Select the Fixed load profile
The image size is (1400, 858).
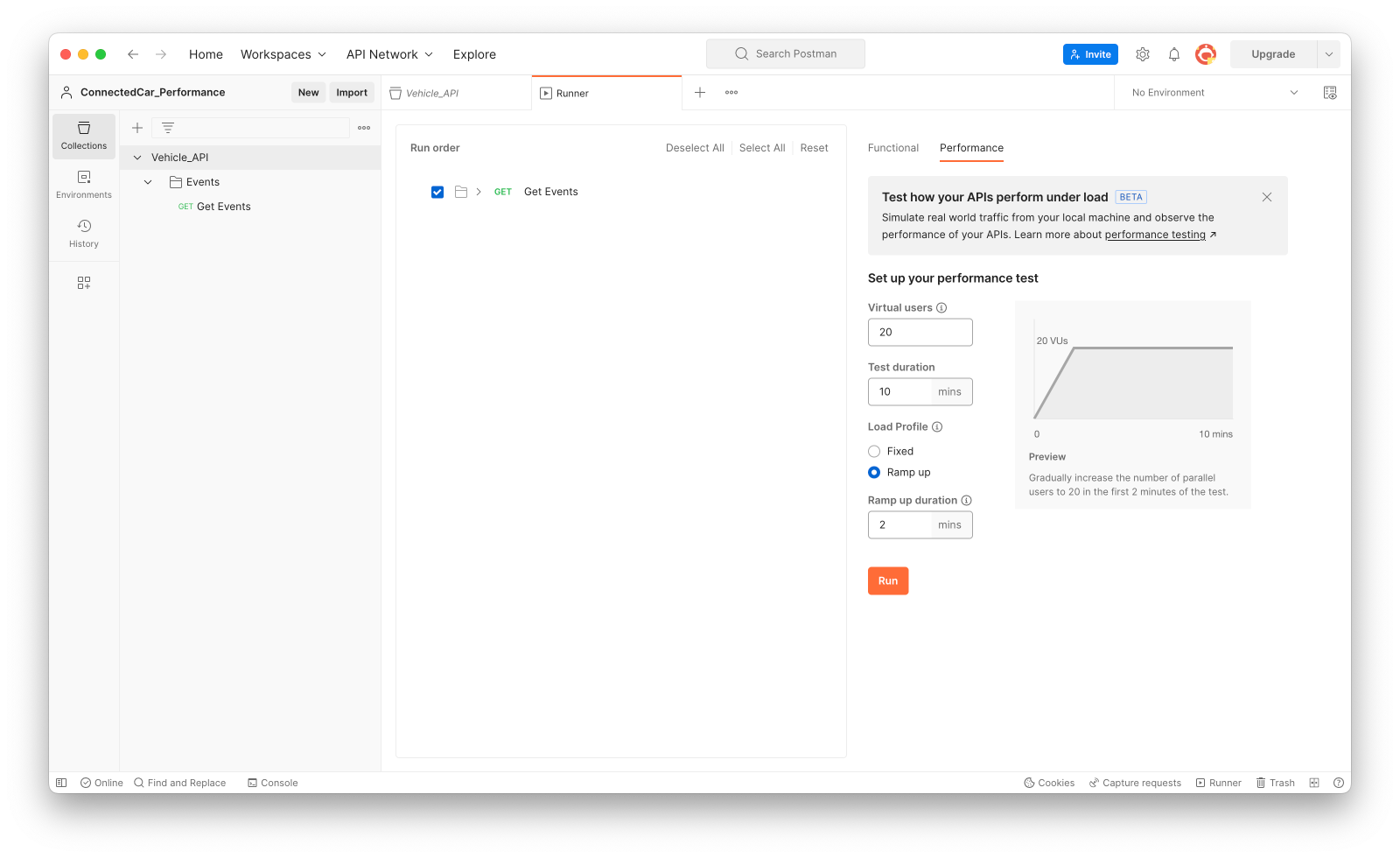click(874, 452)
